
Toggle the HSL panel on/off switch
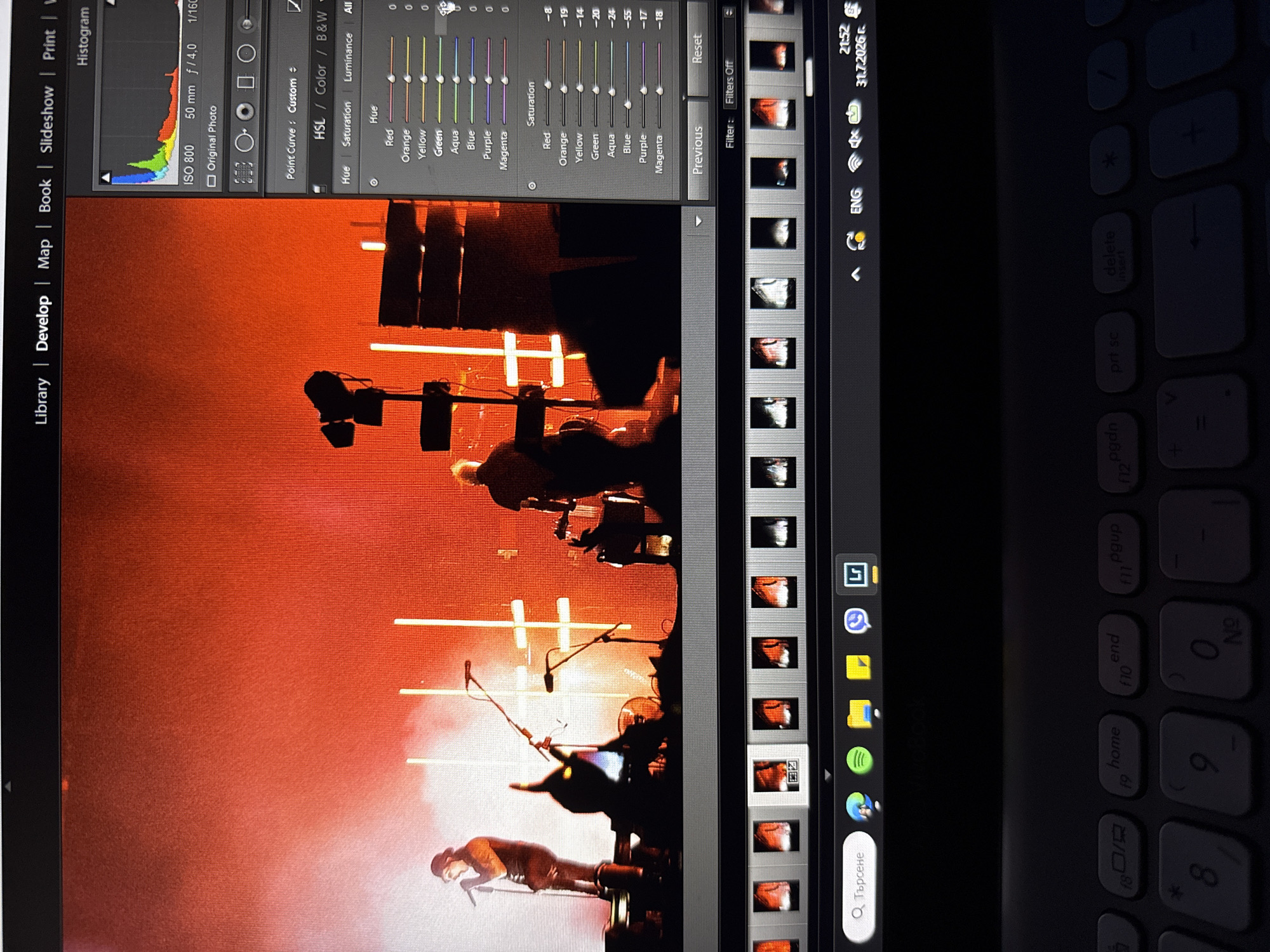pos(319,188)
